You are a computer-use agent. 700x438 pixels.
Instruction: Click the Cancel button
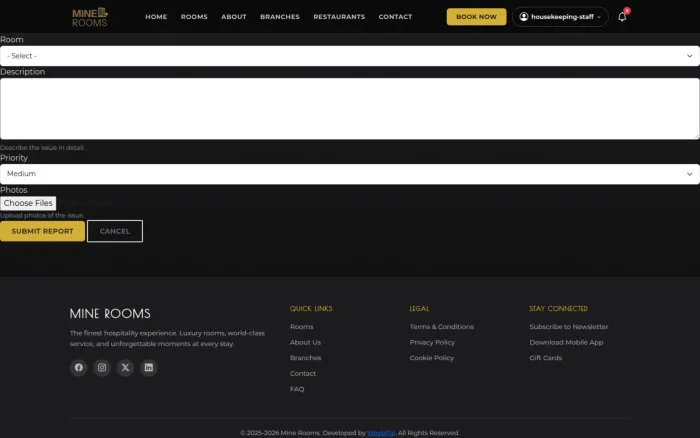click(115, 231)
